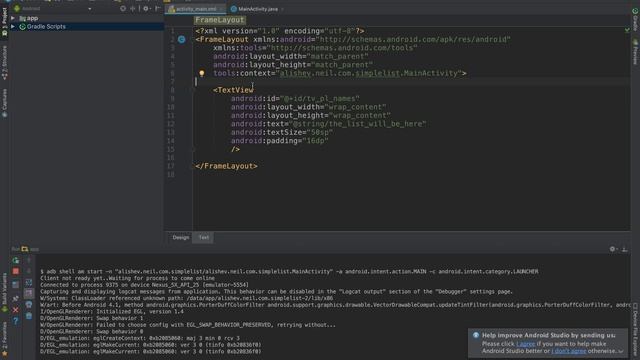Click the '$ adb shell am start' console line
The height and width of the screenshot is (360, 640).
point(289,271)
